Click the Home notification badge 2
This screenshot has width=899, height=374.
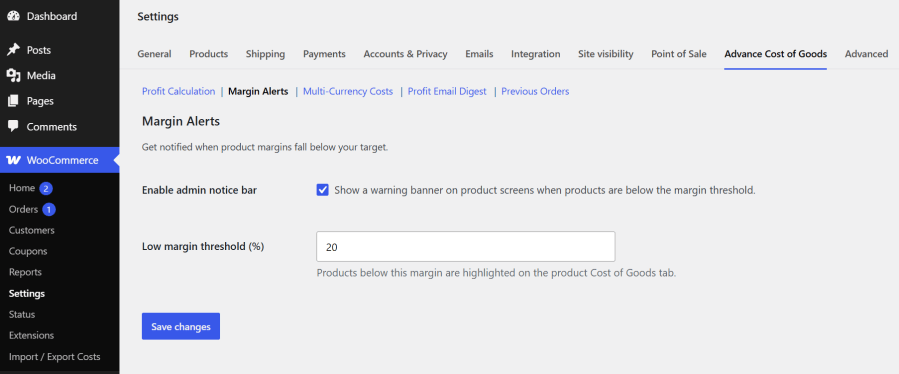(46, 188)
